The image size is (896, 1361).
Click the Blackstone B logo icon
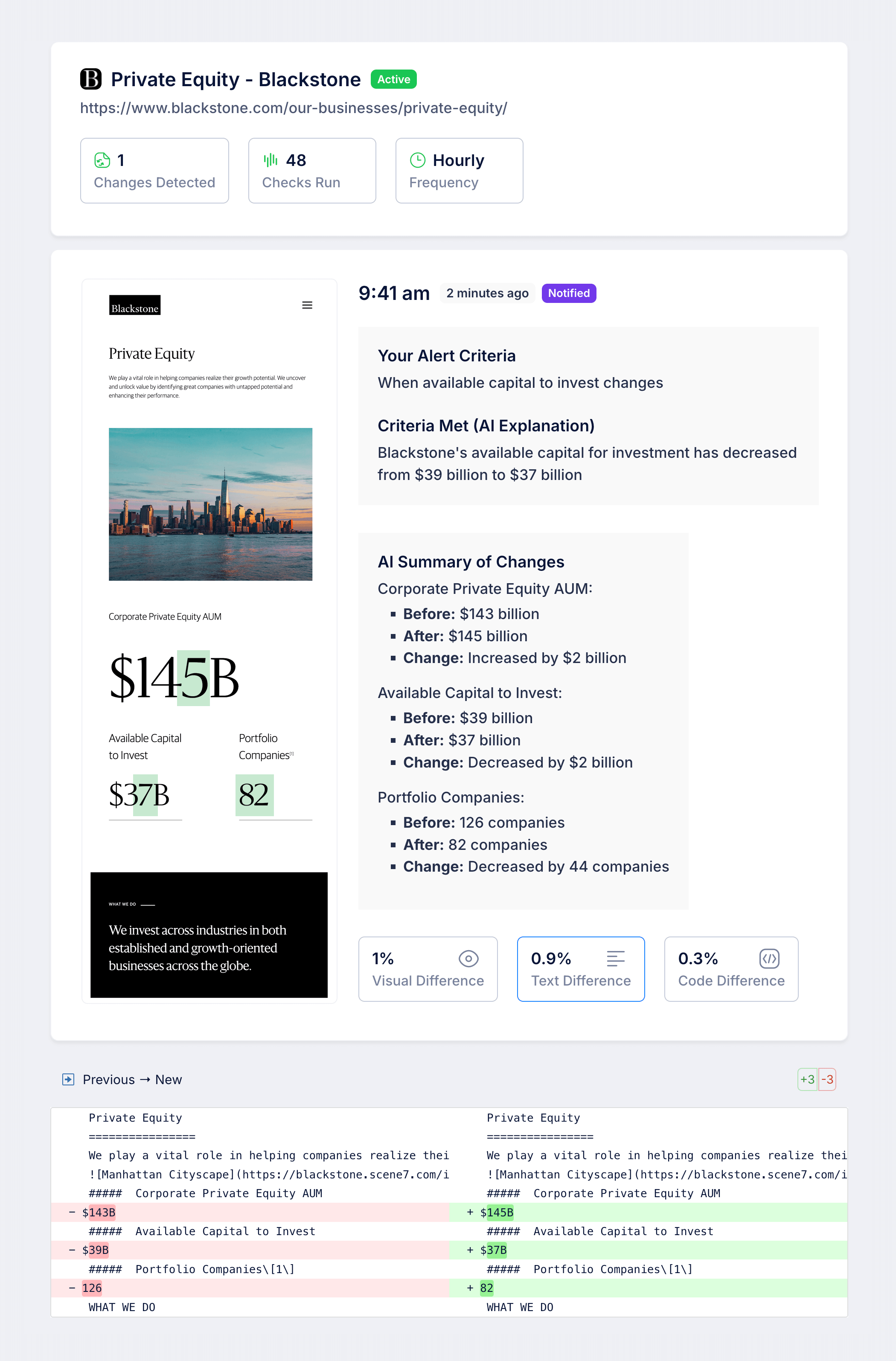click(90, 79)
